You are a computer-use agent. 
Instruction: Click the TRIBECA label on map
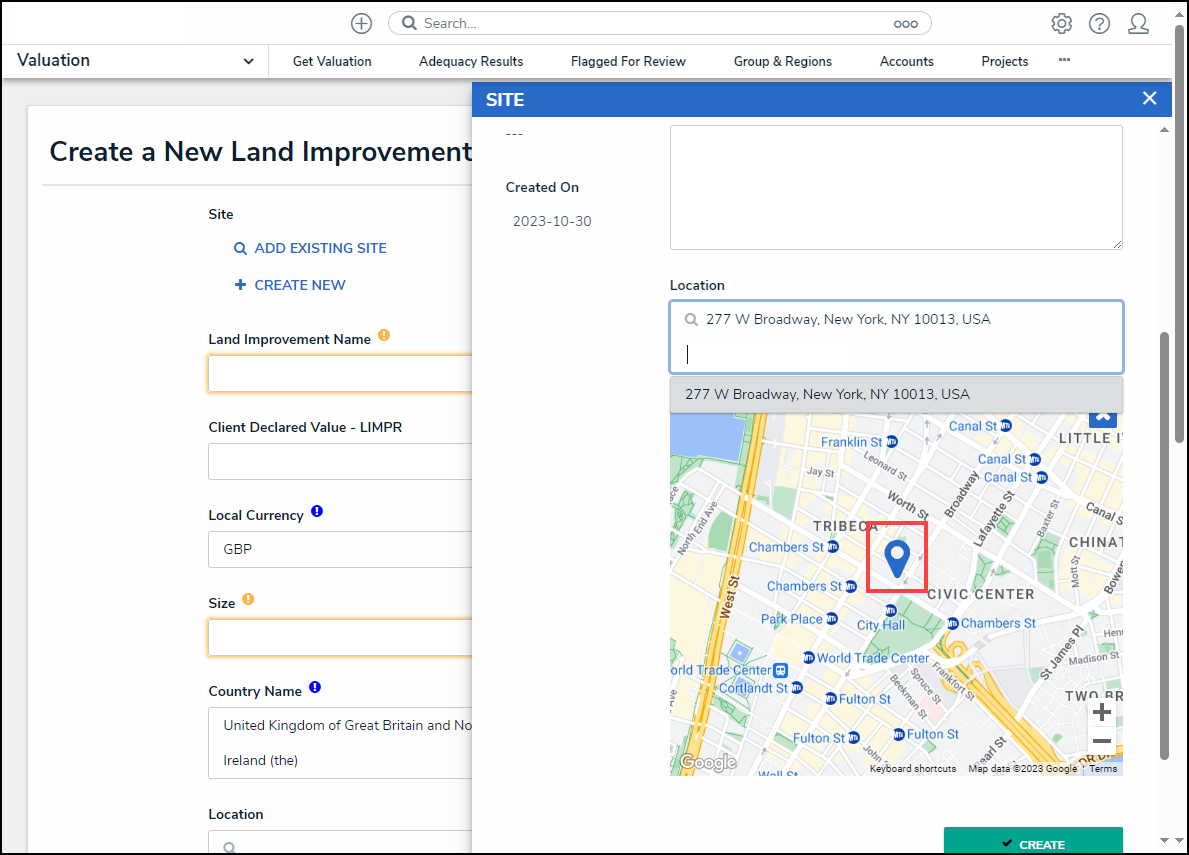(x=845, y=526)
